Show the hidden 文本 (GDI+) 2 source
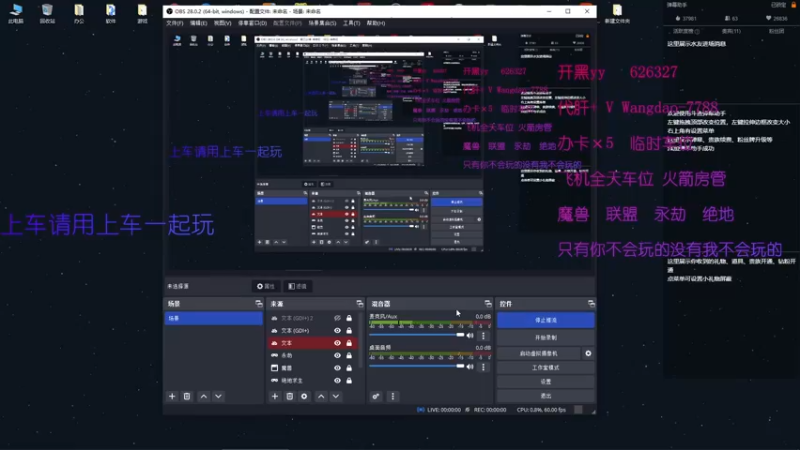Screen dimensions: 800x450 (337, 318)
